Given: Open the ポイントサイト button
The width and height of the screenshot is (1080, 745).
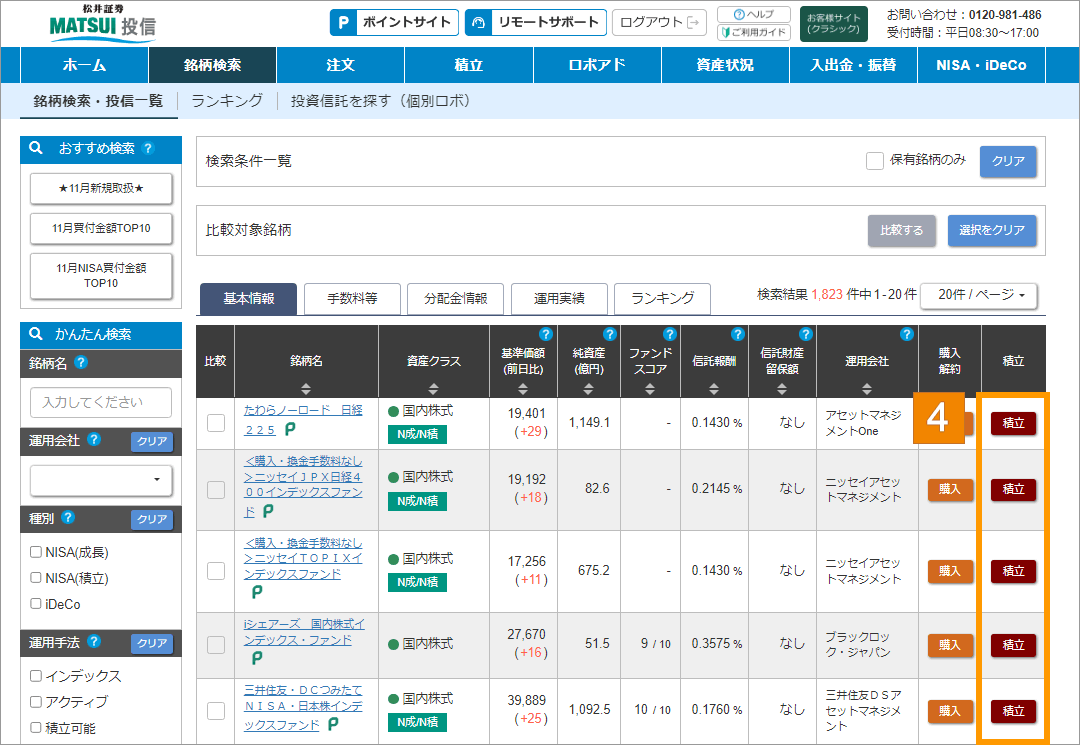Looking at the screenshot, I should [x=394, y=22].
